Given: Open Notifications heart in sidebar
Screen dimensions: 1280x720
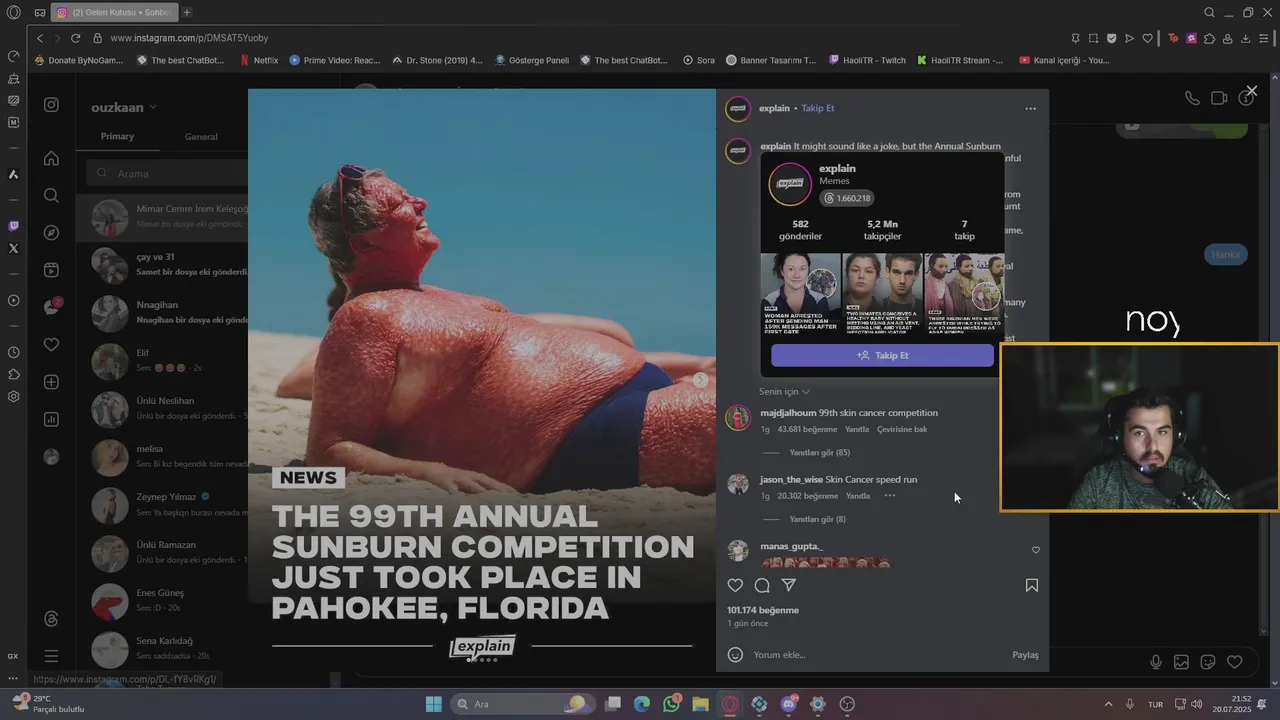Looking at the screenshot, I should 51,344.
